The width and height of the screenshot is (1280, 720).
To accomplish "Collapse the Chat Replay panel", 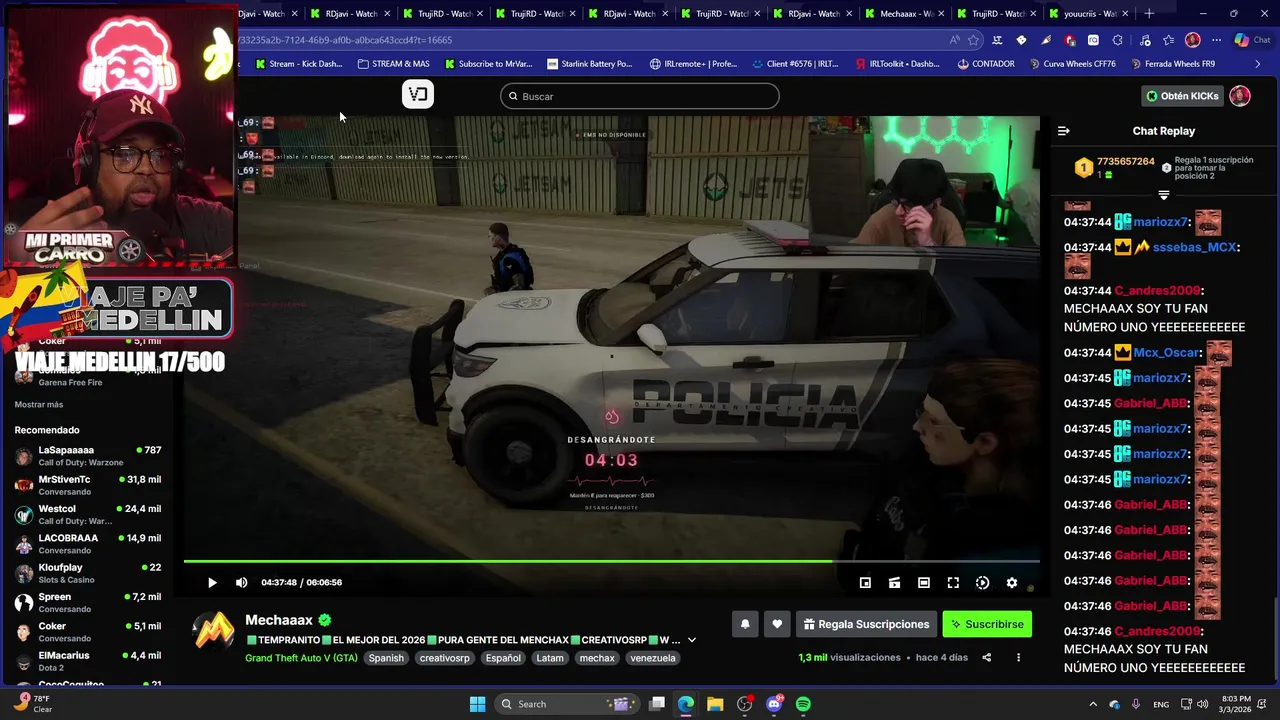I will pyautogui.click(x=1063, y=131).
